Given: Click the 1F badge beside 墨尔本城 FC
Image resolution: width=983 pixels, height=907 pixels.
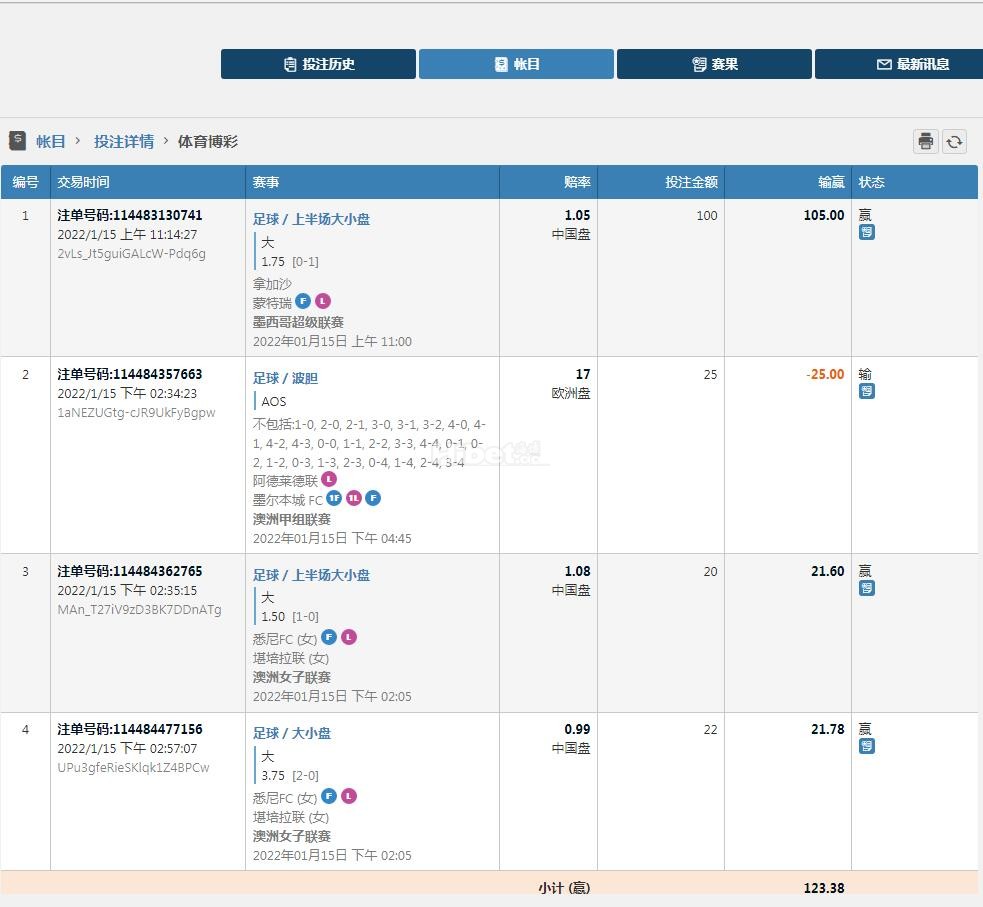Looking at the screenshot, I should click(x=334, y=498).
